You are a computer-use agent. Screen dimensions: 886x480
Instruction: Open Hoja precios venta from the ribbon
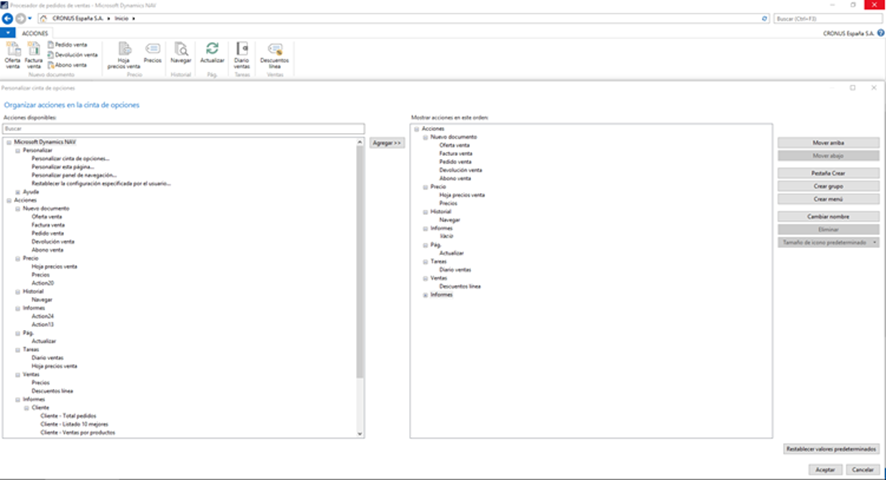(x=124, y=55)
